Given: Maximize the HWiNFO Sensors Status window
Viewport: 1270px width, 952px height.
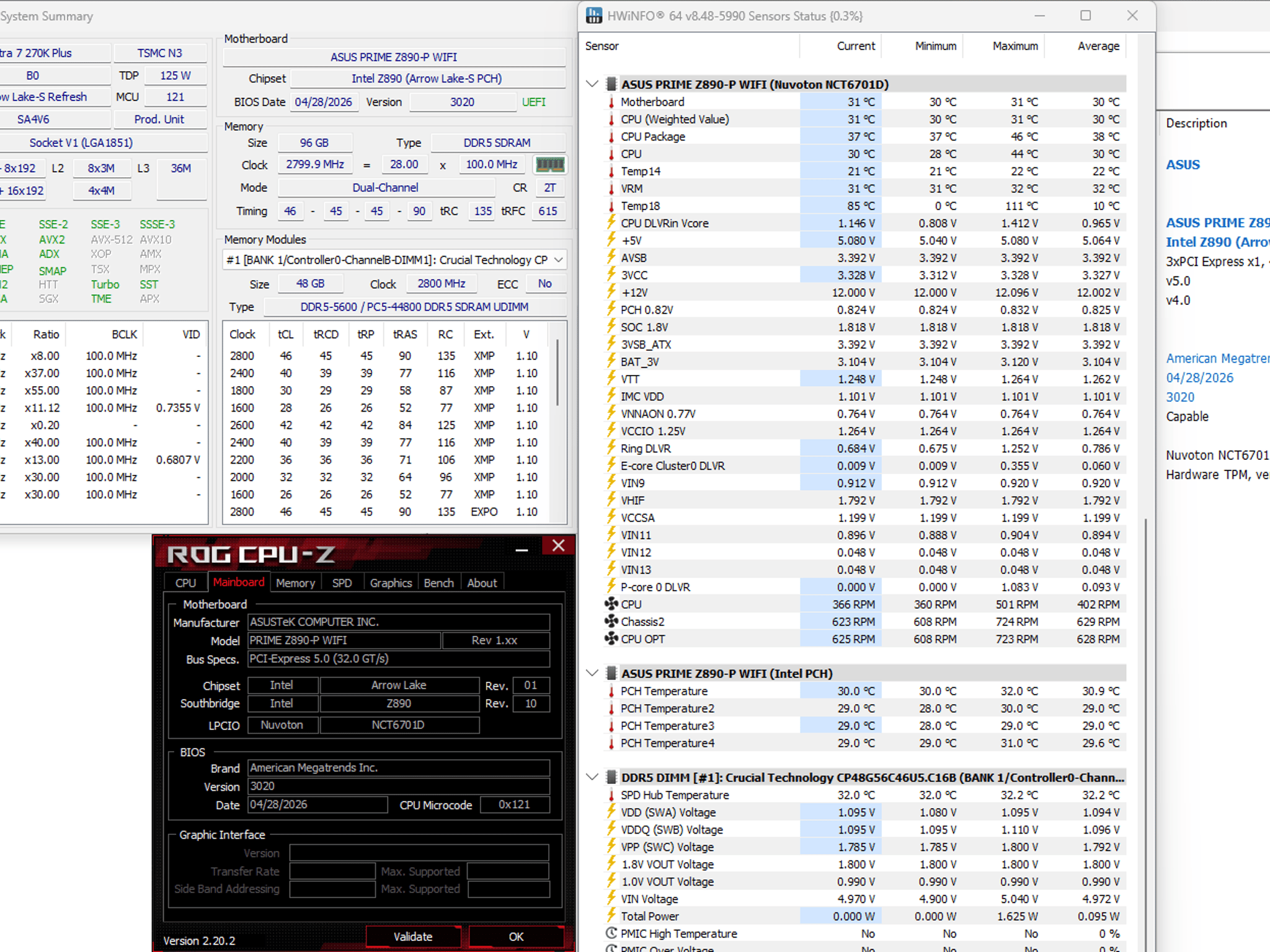Looking at the screenshot, I should click(1085, 15).
